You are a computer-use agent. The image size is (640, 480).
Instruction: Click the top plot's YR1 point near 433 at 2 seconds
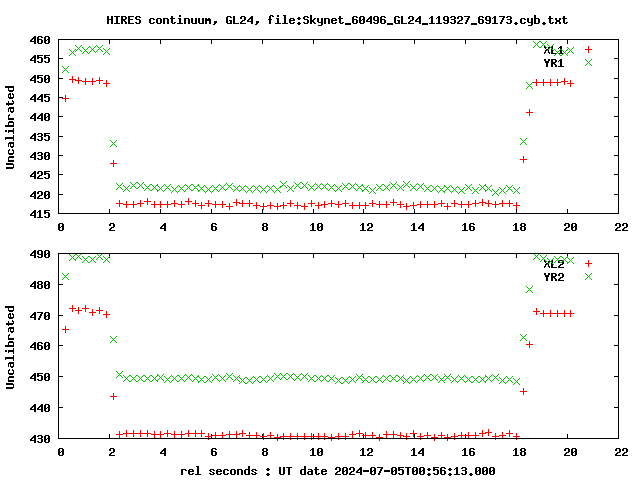point(113,144)
